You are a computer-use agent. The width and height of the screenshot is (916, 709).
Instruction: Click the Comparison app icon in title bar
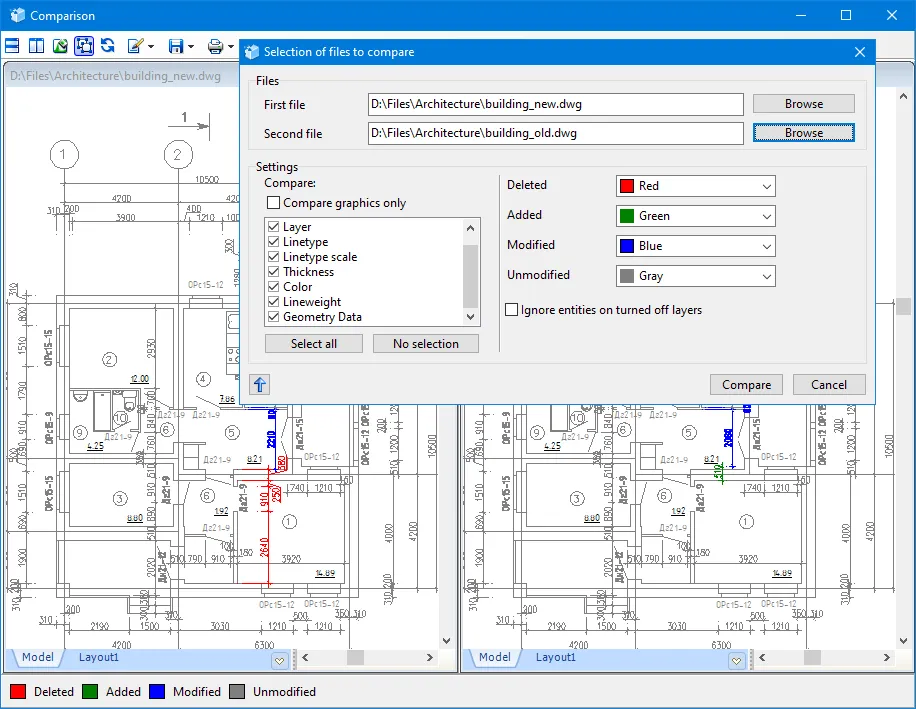tap(18, 15)
